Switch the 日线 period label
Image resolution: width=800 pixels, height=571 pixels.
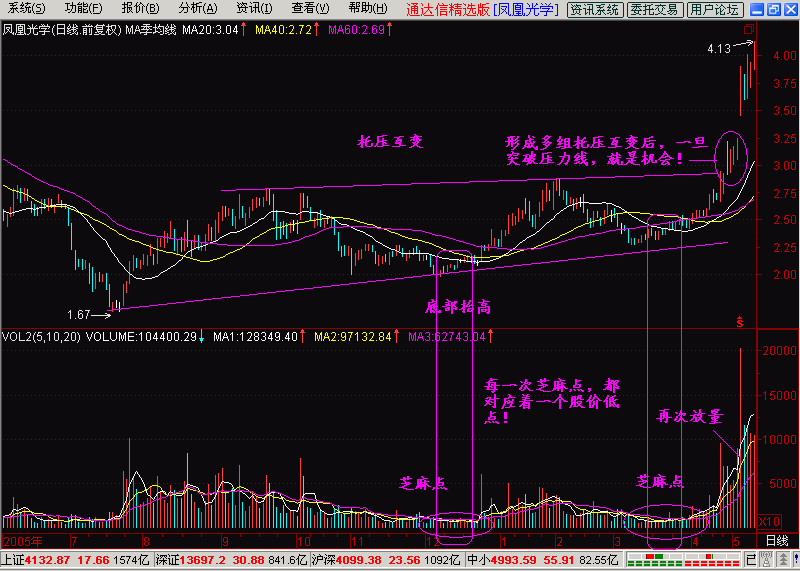tap(776, 540)
